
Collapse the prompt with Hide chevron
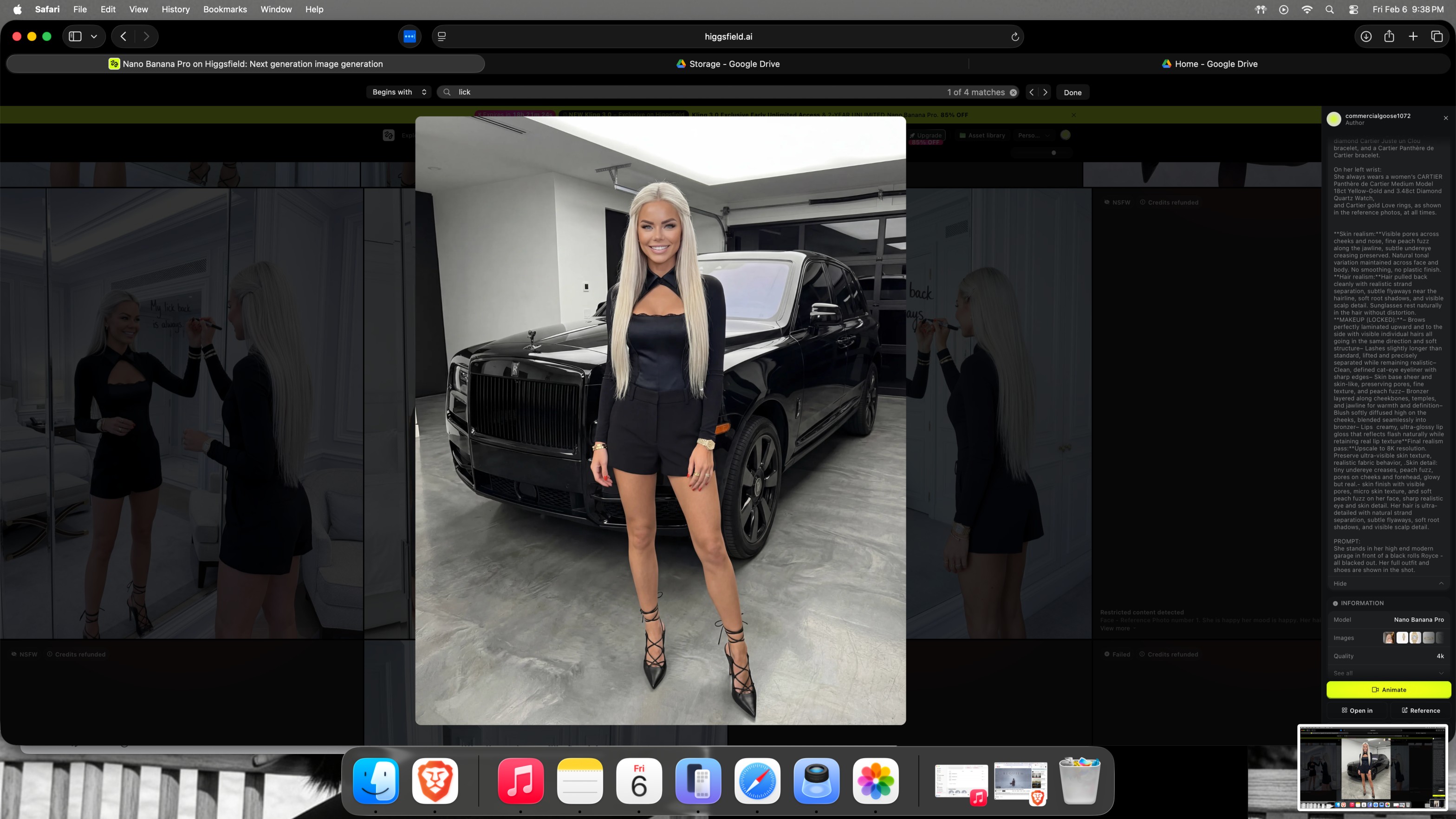tap(1441, 583)
